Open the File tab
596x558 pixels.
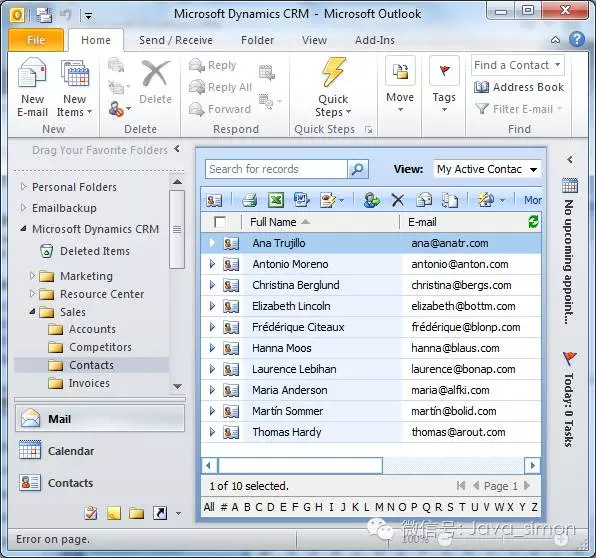pyautogui.click(x=36, y=40)
